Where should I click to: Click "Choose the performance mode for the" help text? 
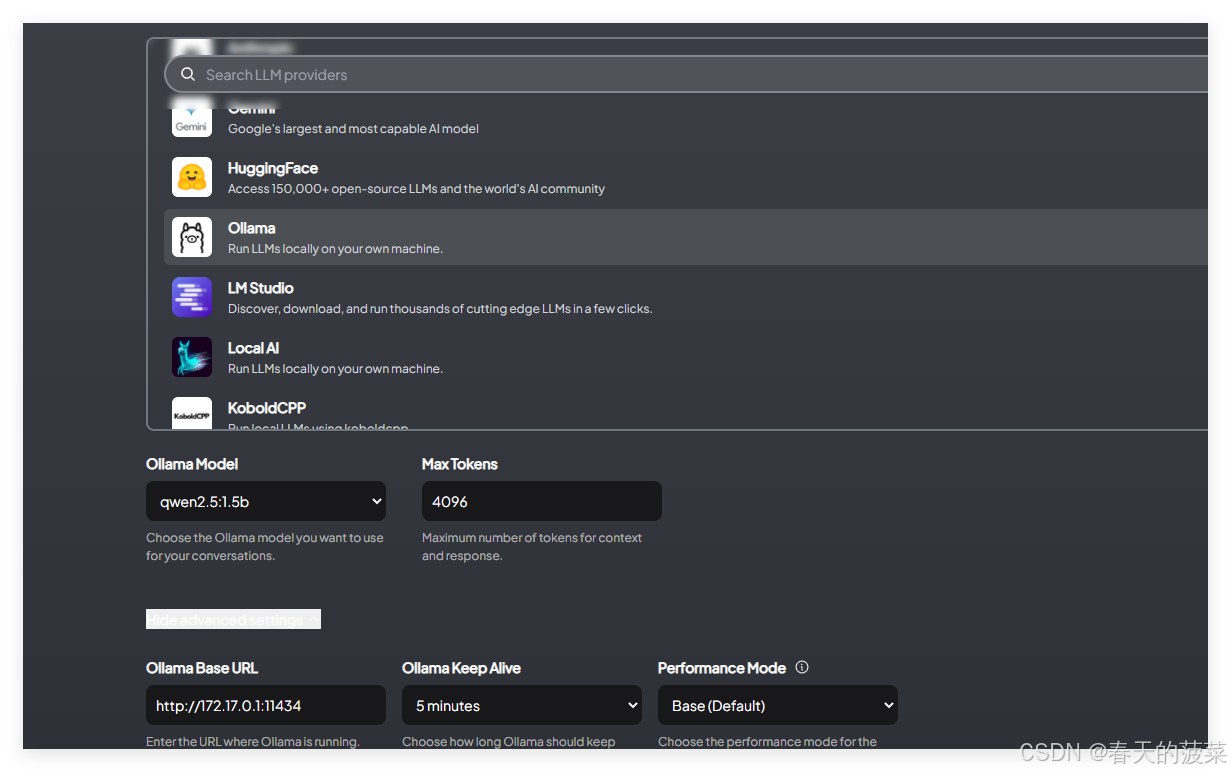[767, 742]
